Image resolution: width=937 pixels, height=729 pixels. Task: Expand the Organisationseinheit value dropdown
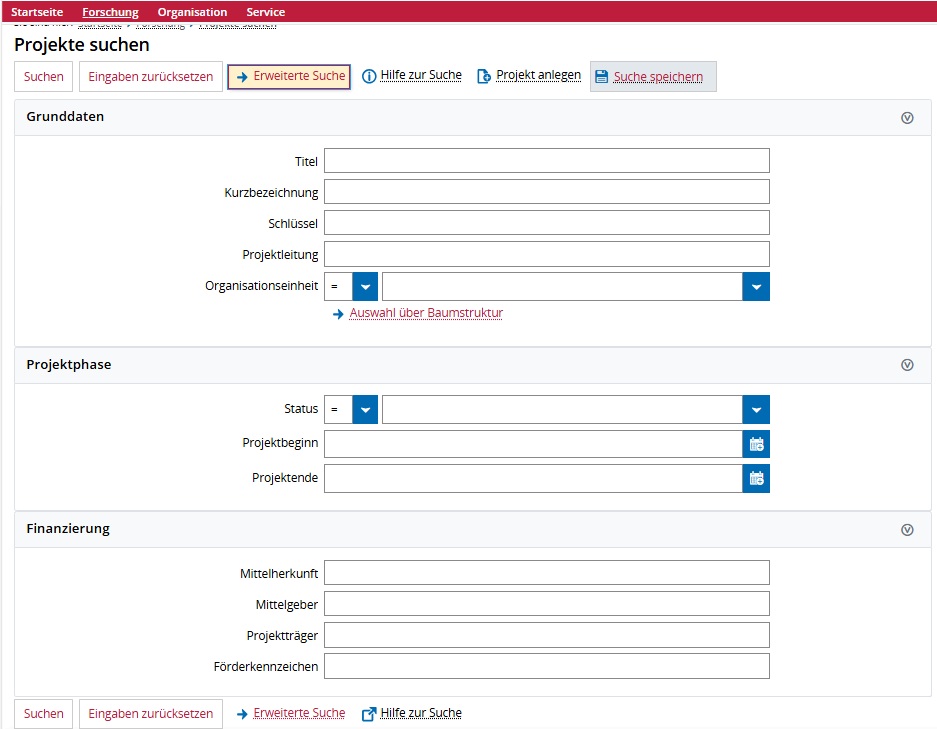pyautogui.click(x=756, y=287)
